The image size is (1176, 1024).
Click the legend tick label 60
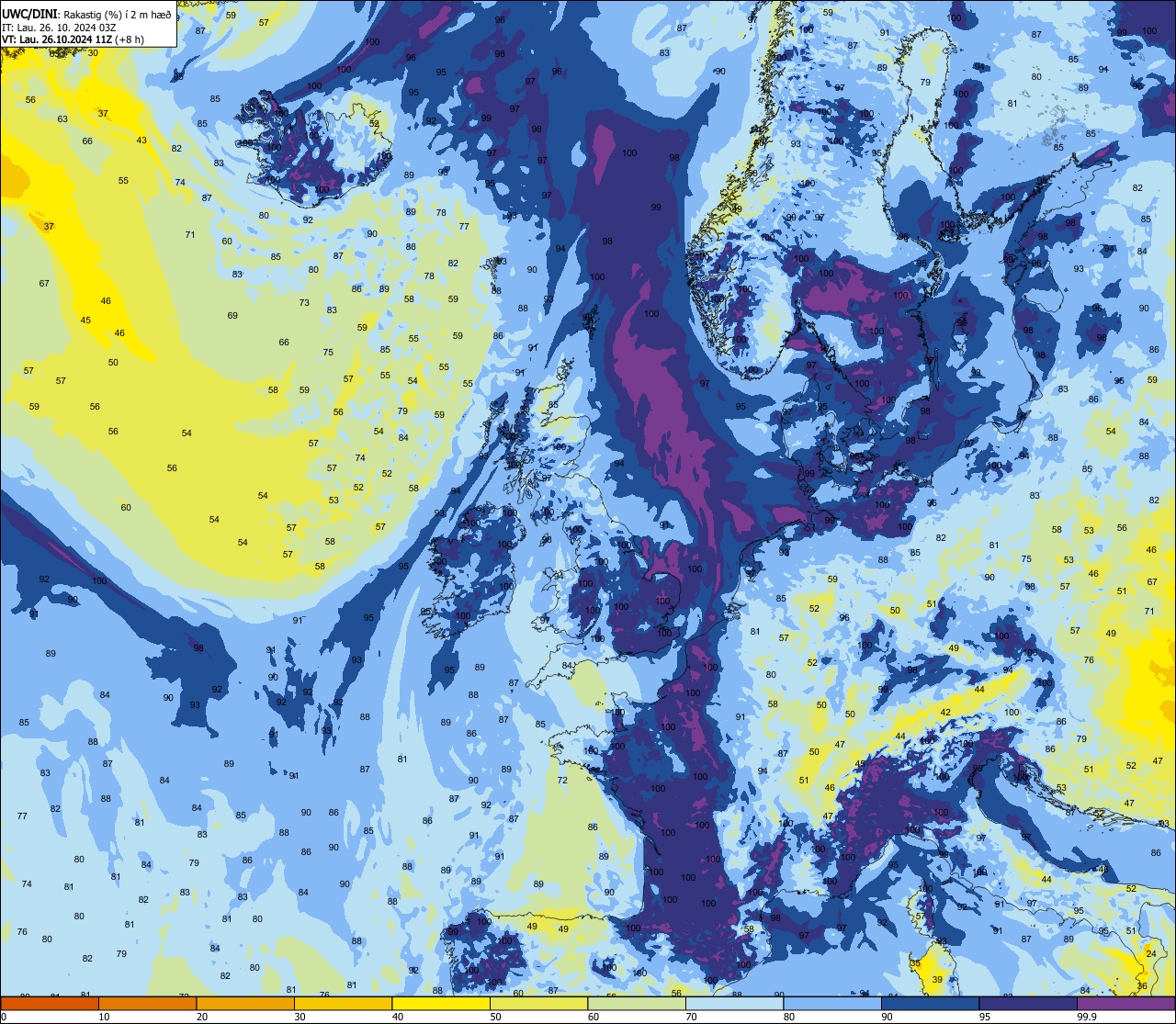[594, 1017]
